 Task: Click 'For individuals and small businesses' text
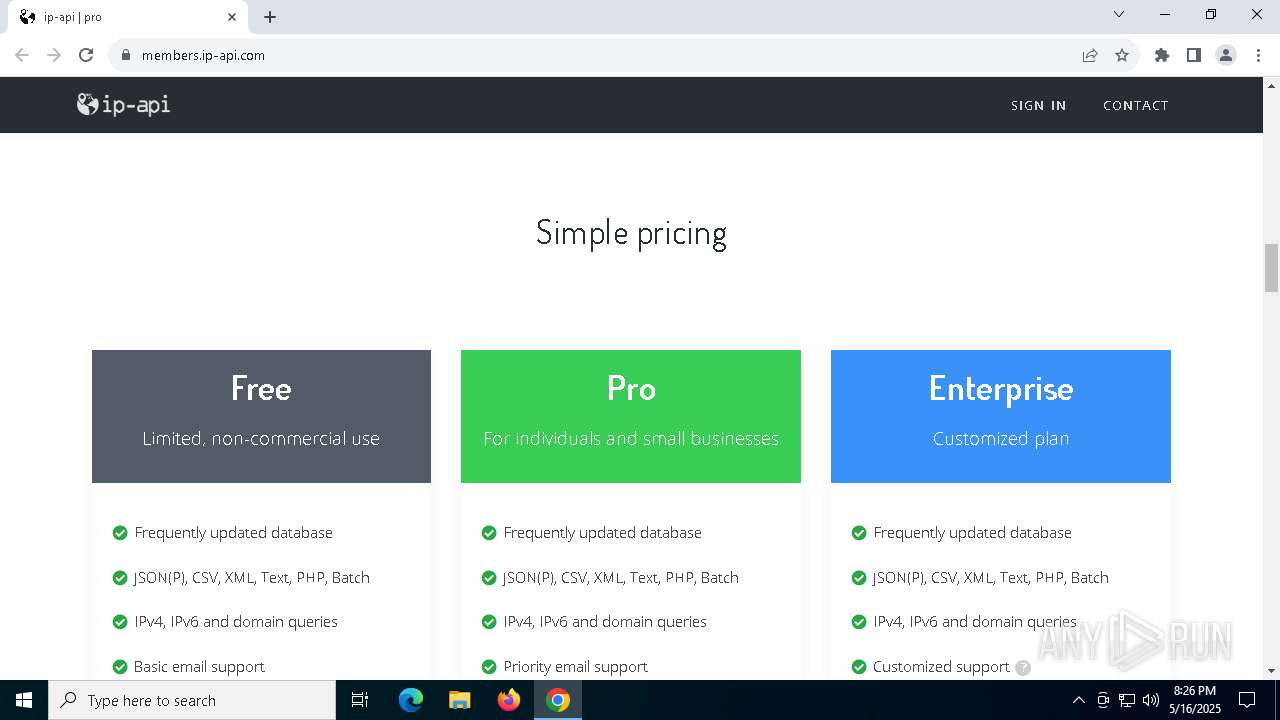(631, 438)
